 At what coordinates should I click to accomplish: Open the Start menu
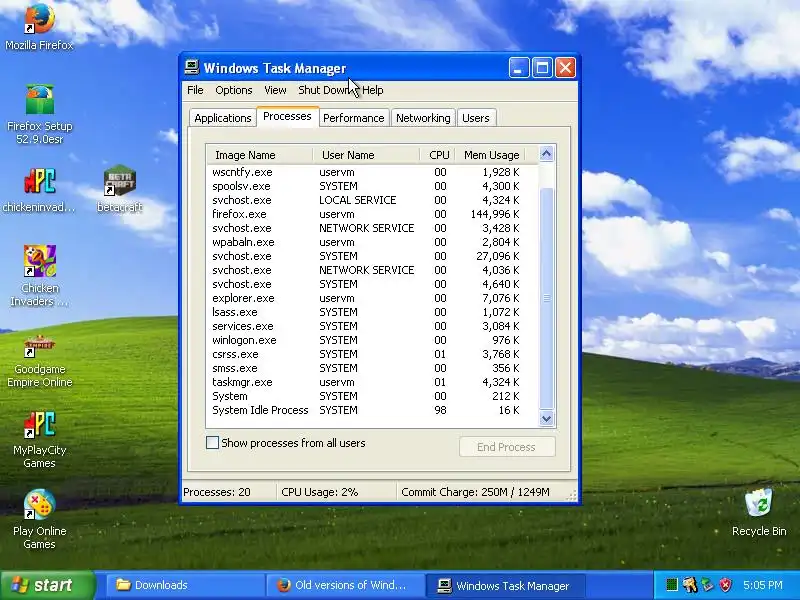pos(48,585)
